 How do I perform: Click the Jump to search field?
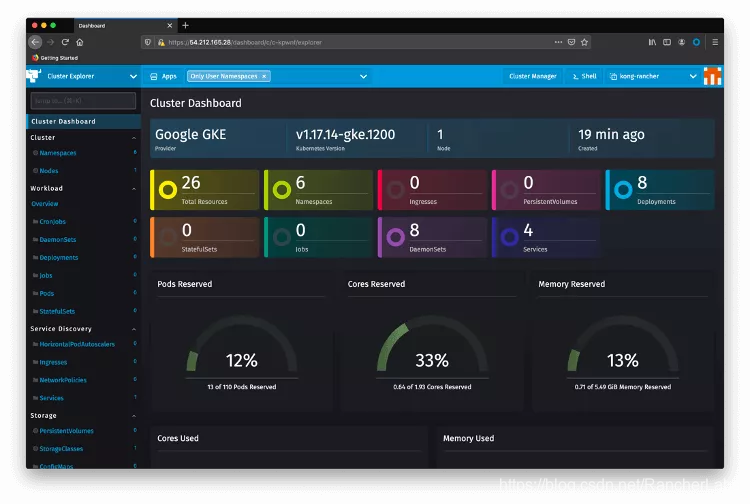pyautogui.click(x=83, y=101)
